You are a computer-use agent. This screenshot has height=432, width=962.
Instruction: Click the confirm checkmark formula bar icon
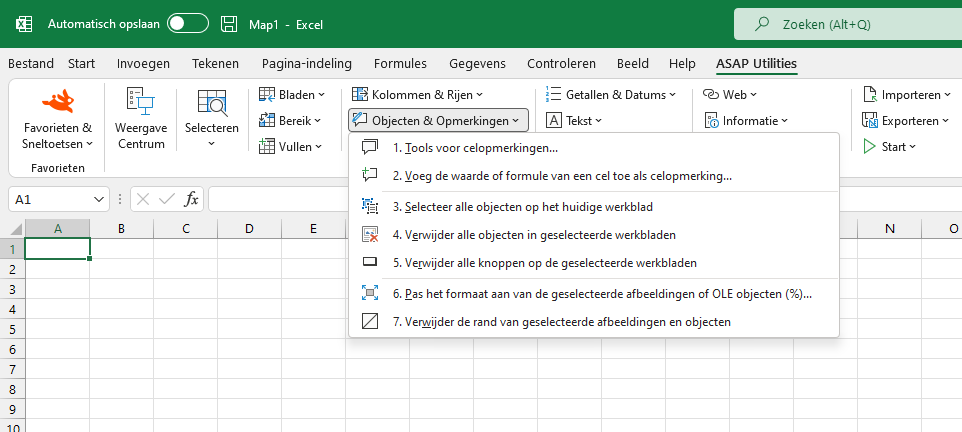166,199
